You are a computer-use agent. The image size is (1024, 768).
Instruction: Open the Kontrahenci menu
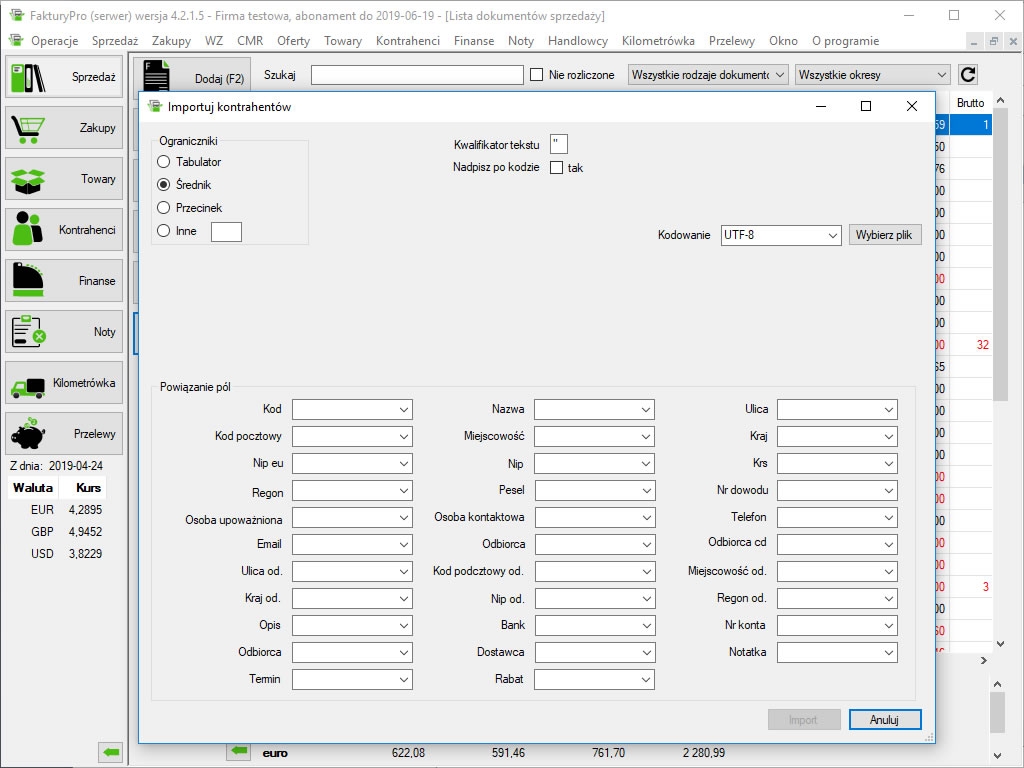pyautogui.click(x=407, y=41)
